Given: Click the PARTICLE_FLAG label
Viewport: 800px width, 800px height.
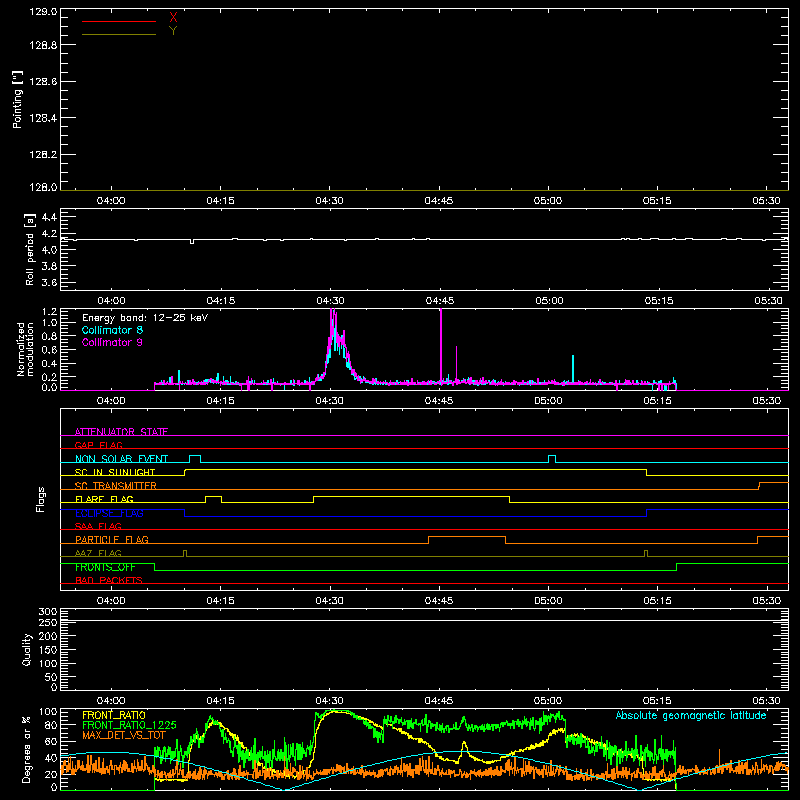Looking at the screenshot, I should click(112, 539).
